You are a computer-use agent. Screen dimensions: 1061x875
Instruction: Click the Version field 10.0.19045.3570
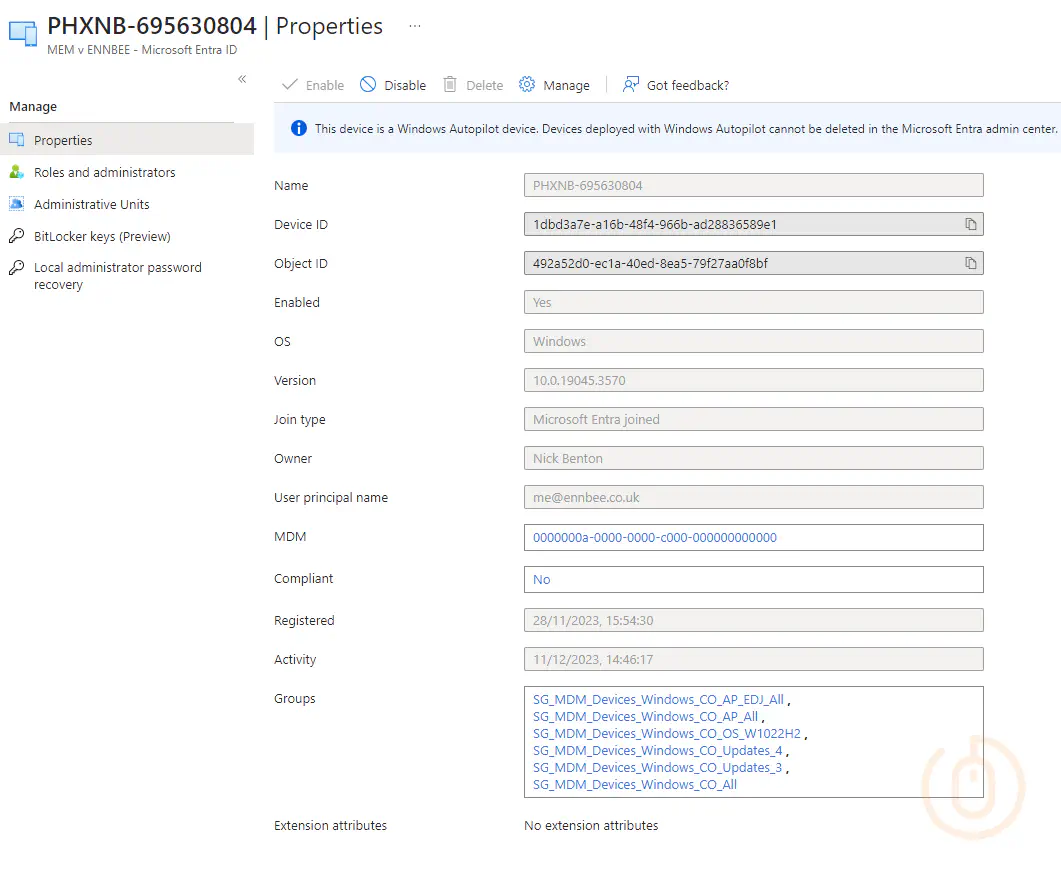coord(754,380)
